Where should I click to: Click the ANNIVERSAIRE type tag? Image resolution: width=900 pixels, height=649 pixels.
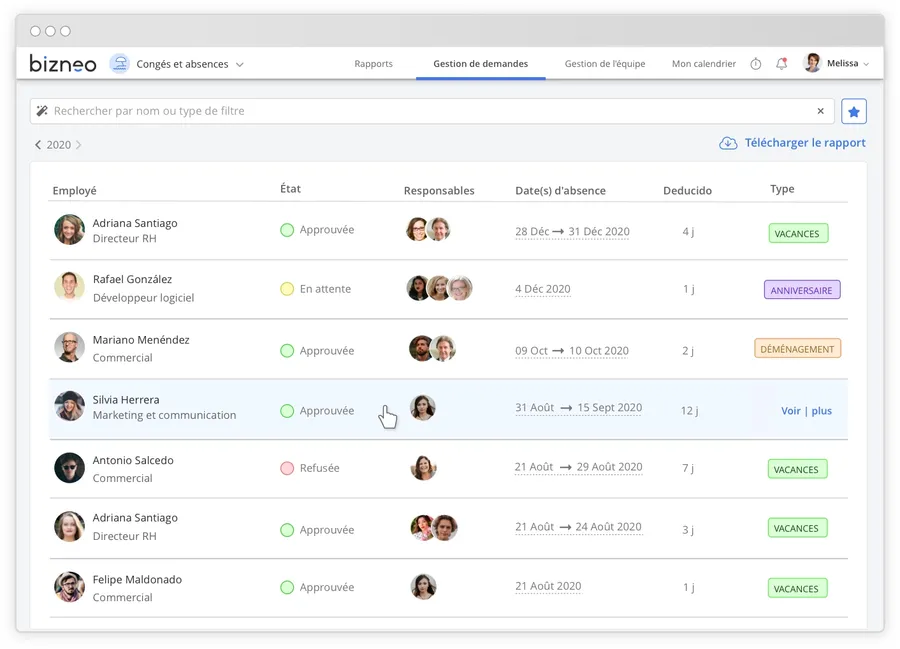point(801,290)
